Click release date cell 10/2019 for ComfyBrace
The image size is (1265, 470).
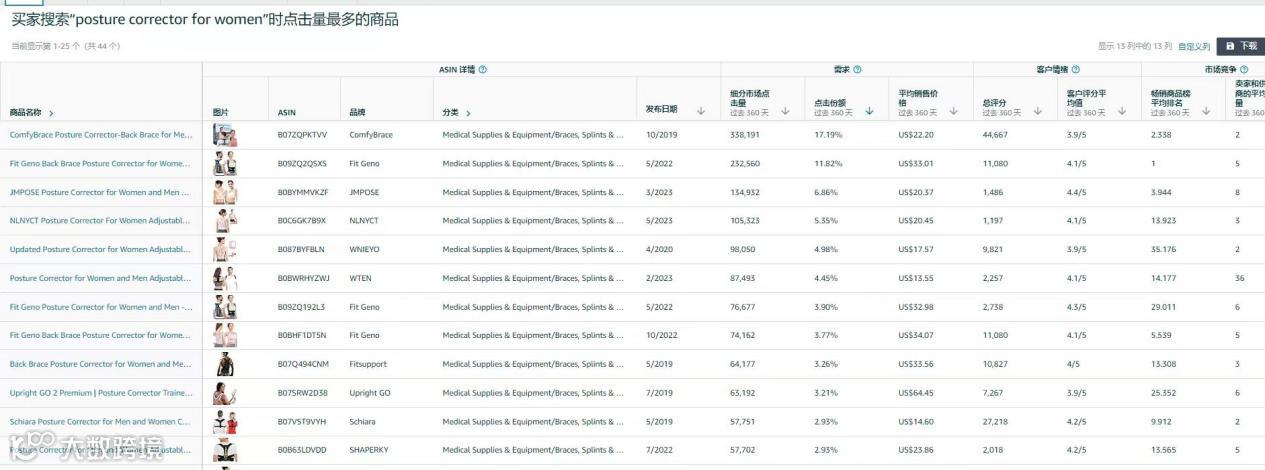(x=661, y=134)
